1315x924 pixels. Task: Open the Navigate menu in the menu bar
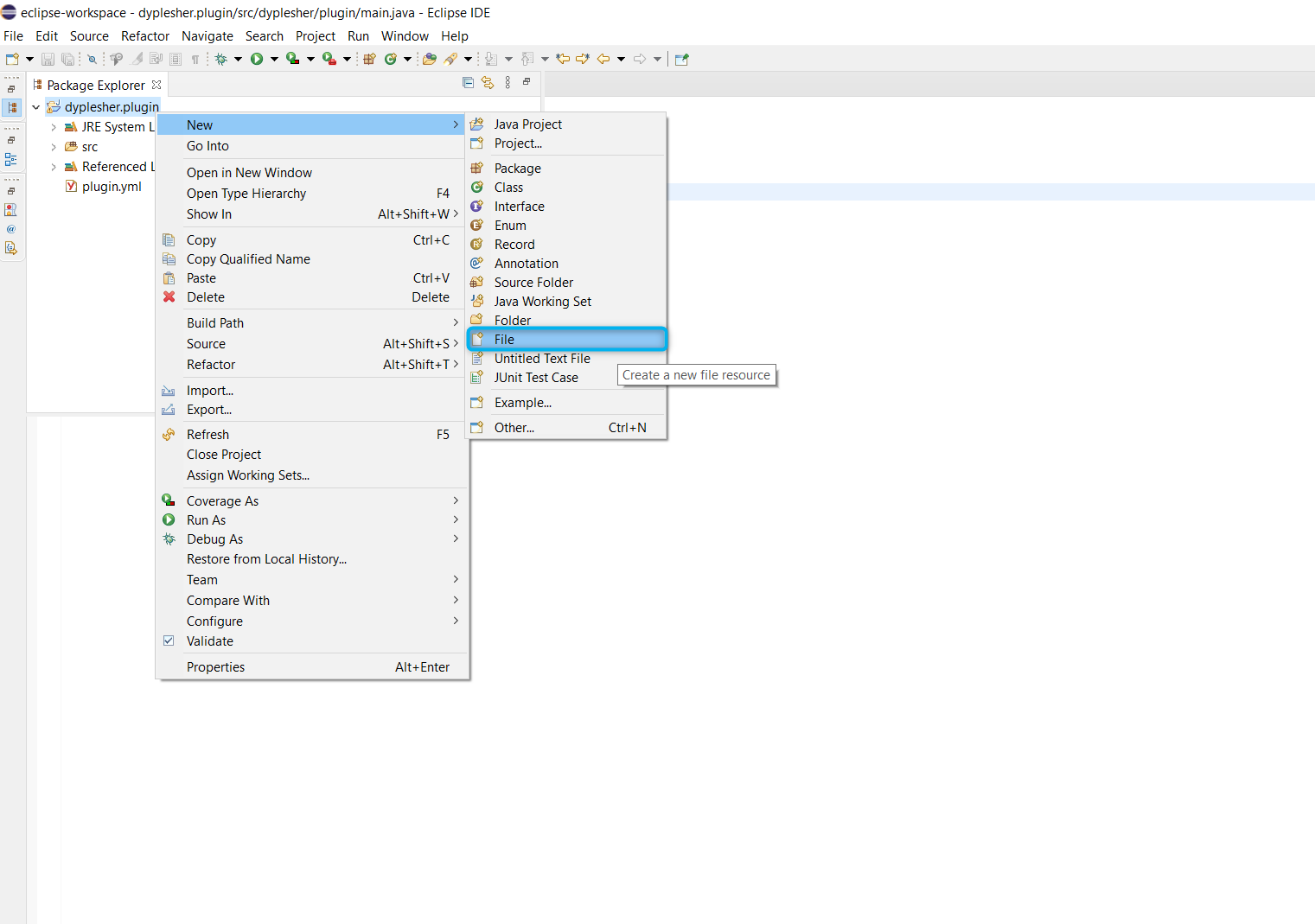click(x=207, y=36)
